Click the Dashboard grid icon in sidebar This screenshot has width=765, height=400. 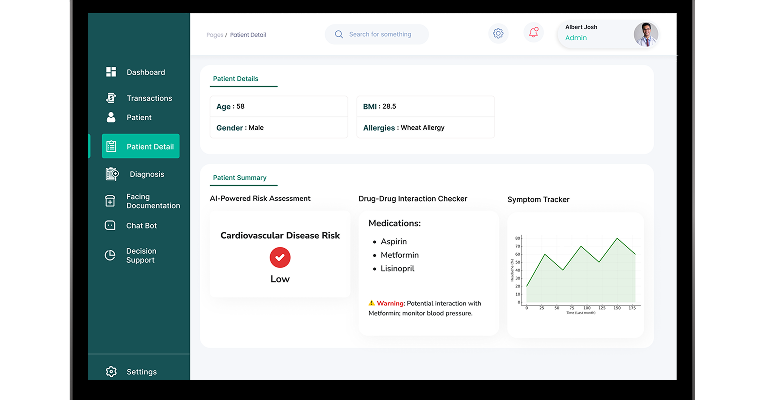(x=111, y=72)
